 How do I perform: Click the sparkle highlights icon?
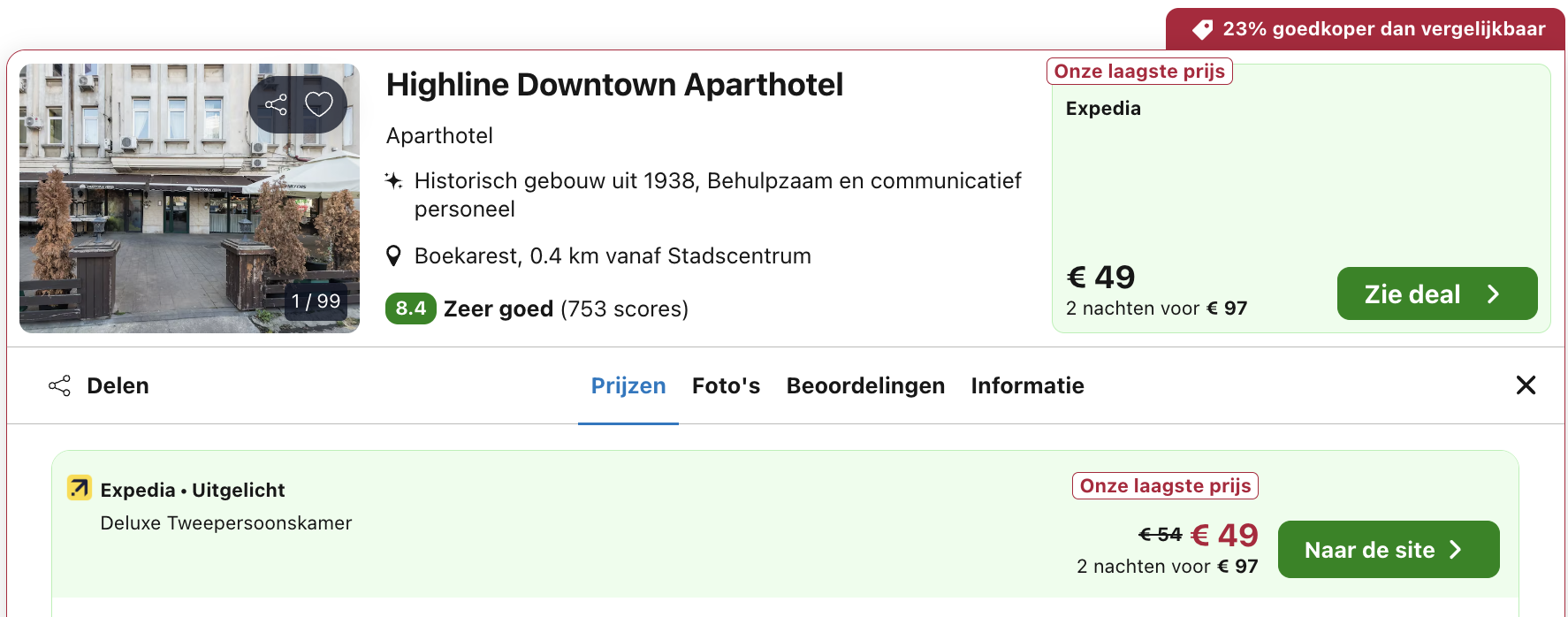tap(394, 181)
